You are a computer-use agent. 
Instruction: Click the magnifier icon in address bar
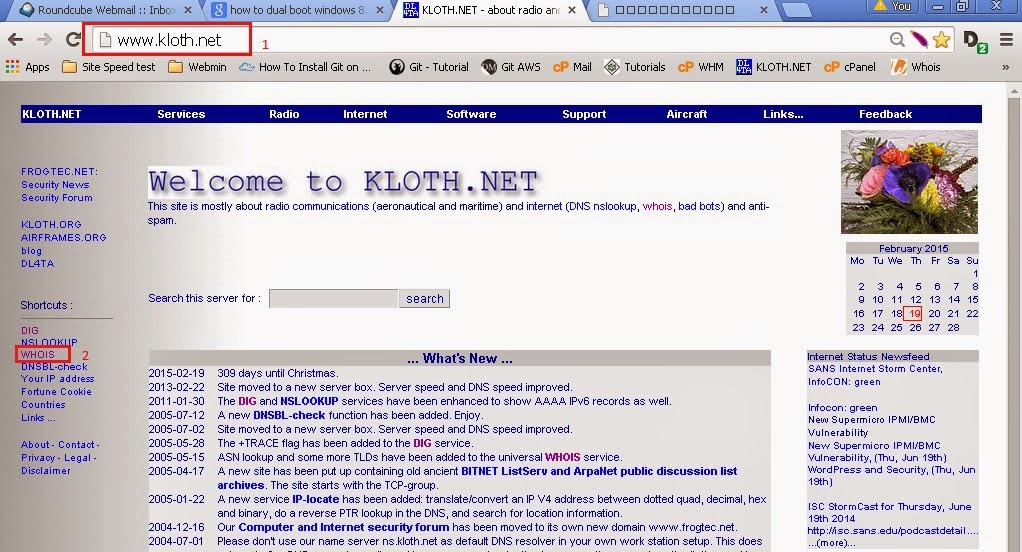pyautogui.click(x=898, y=40)
